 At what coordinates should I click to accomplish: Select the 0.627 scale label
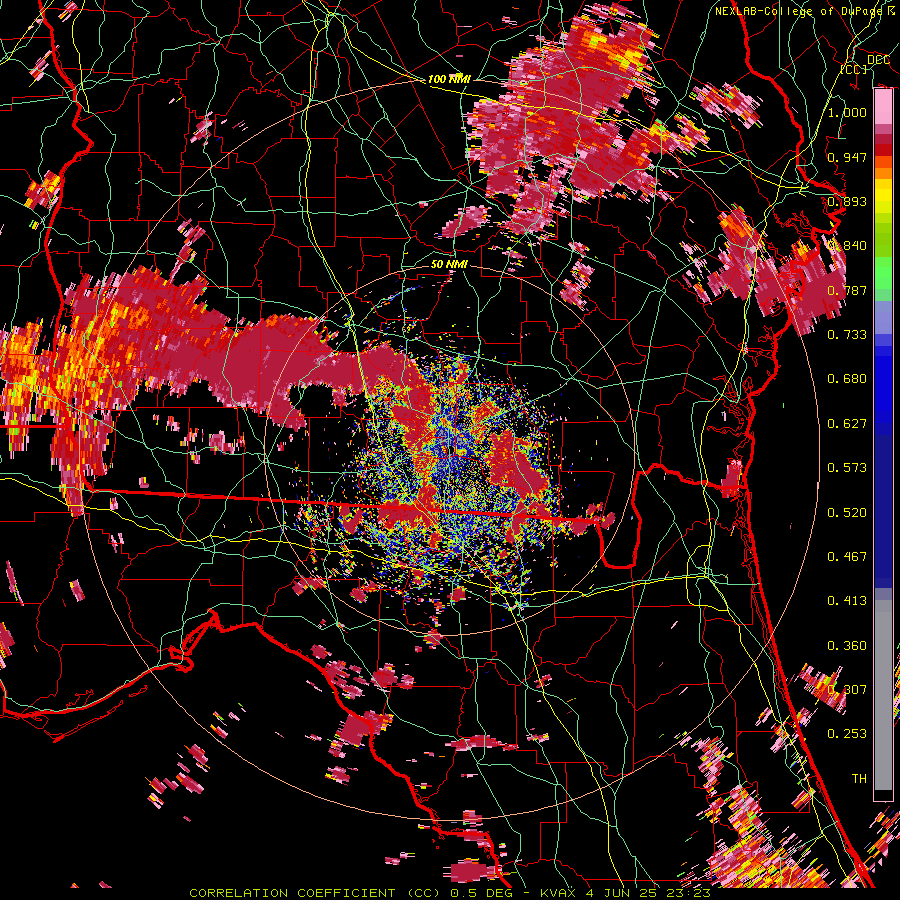847,424
